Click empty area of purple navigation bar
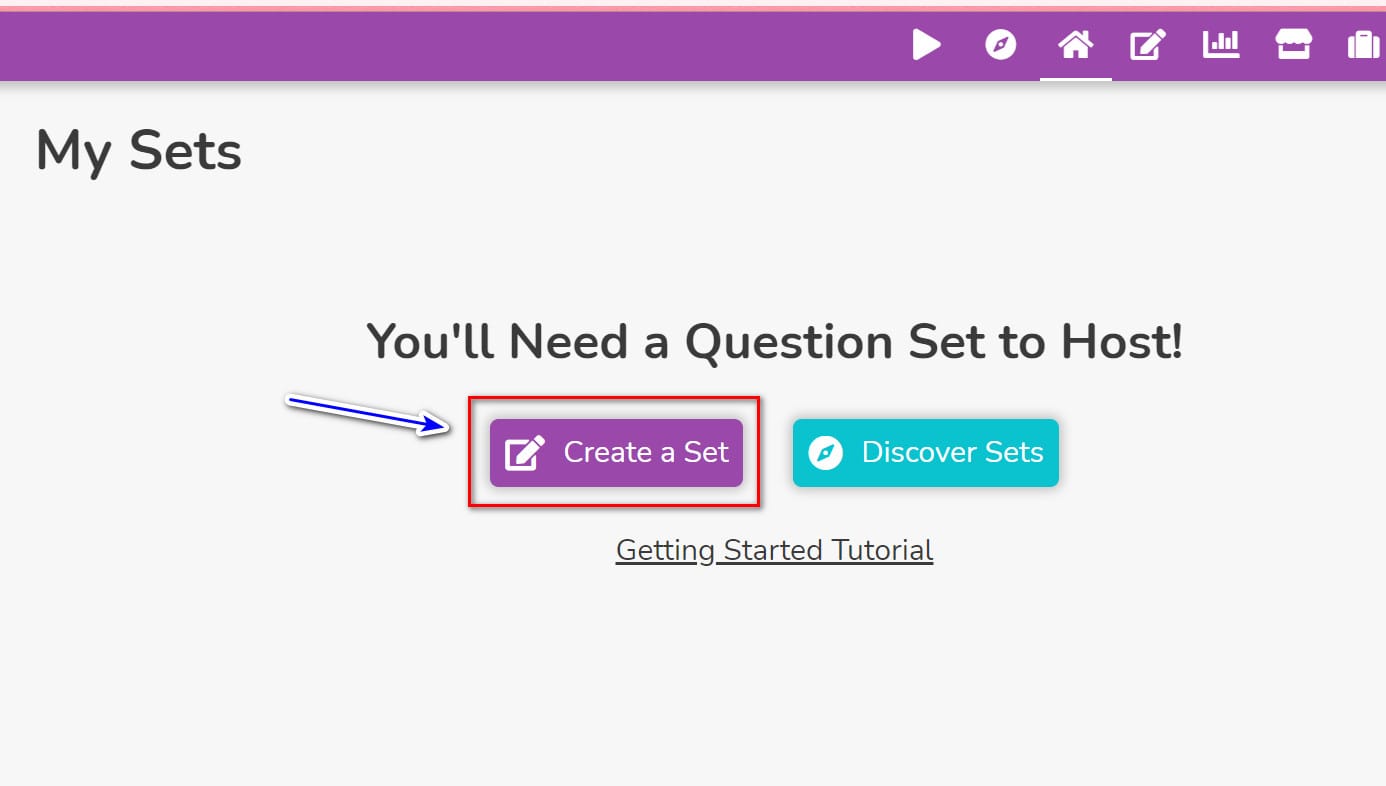This screenshot has height=786, width=1386. [450, 45]
